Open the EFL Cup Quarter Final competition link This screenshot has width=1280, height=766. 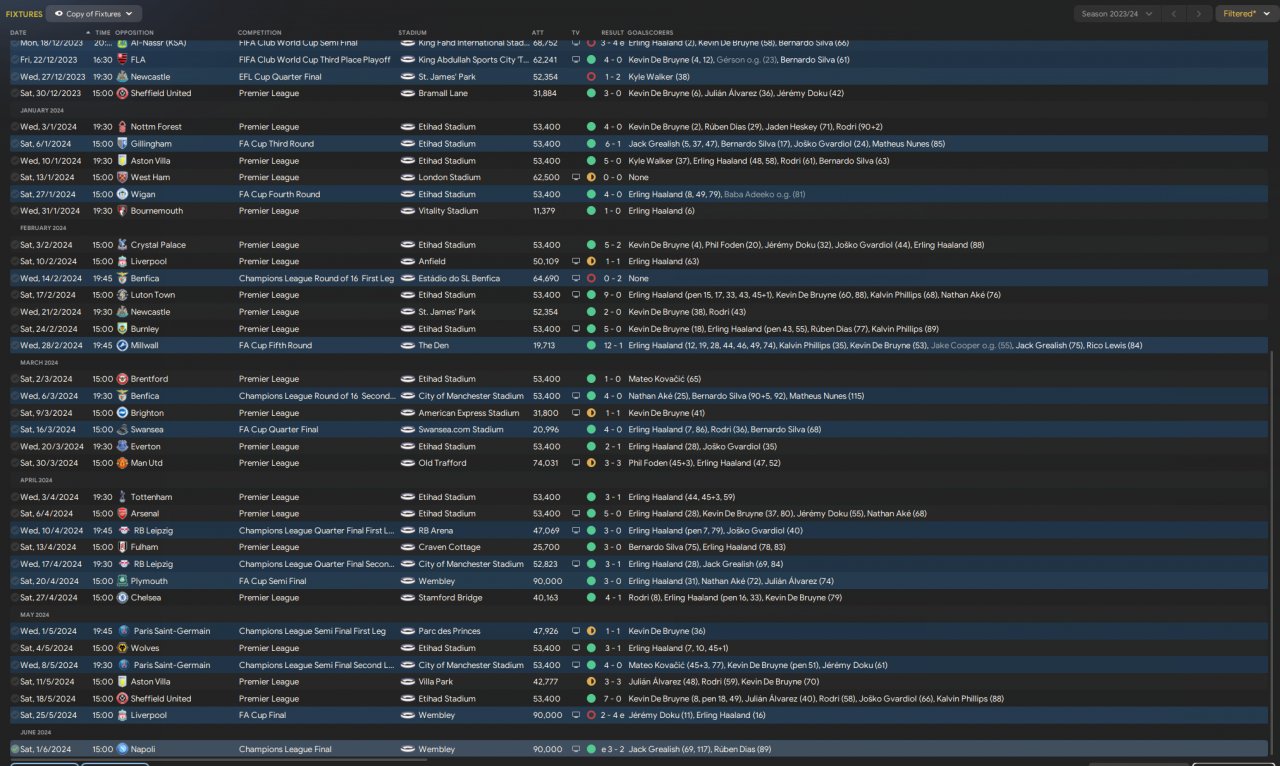coord(280,76)
